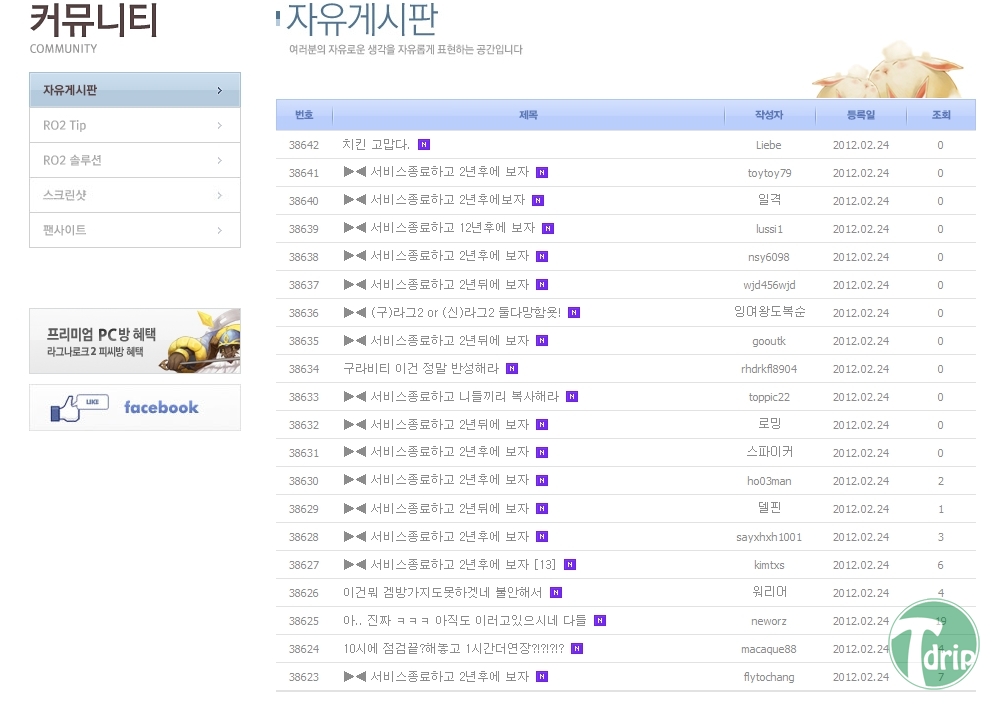Open post 이건뭐 겜방가지도못하겠네 불안해서
Image resolution: width=994 pixels, height=704 pixels.
pos(442,593)
